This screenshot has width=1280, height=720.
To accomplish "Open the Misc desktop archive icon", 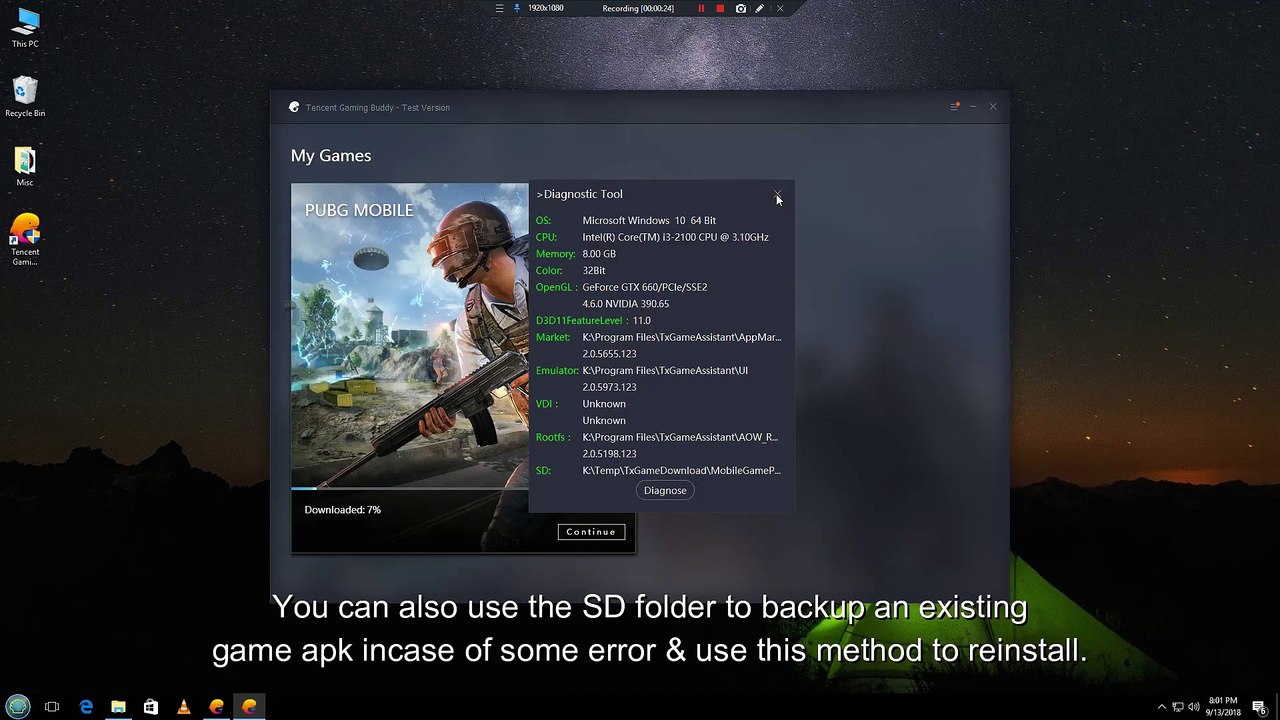I will (x=25, y=167).
